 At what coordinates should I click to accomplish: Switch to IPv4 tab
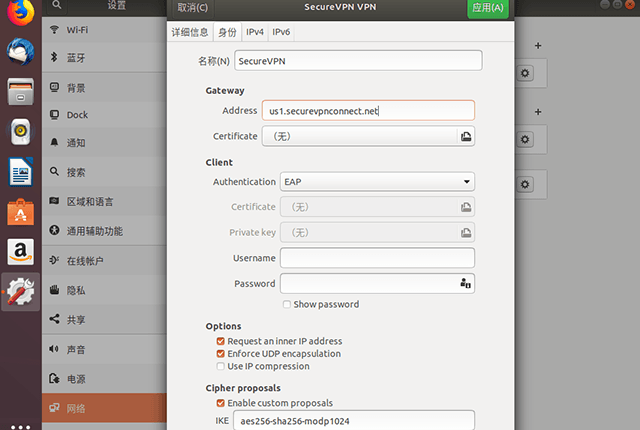pyautogui.click(x=255, y=32)
